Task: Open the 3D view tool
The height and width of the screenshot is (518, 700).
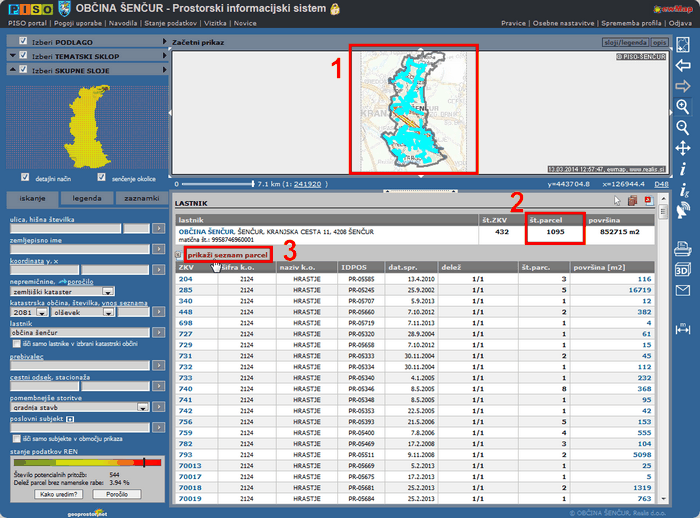Action: 683,270
